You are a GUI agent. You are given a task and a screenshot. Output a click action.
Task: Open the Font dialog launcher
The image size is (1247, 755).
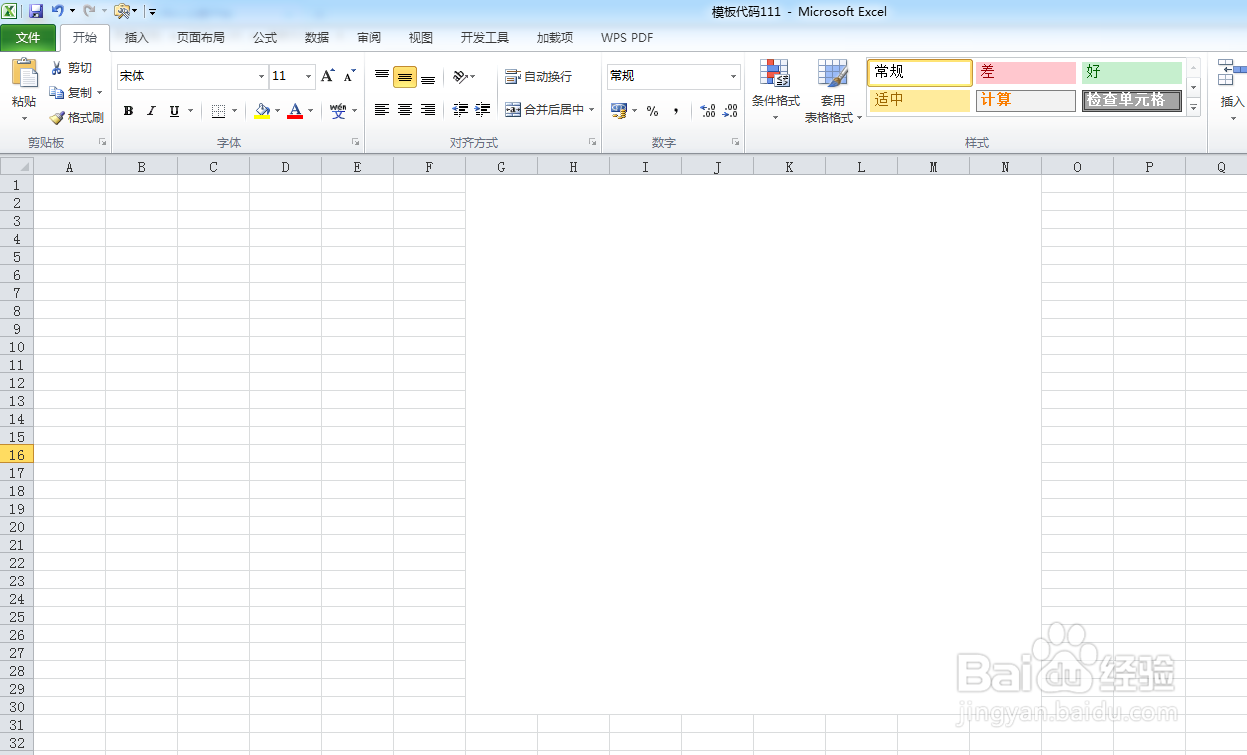[x=355, y=143]
